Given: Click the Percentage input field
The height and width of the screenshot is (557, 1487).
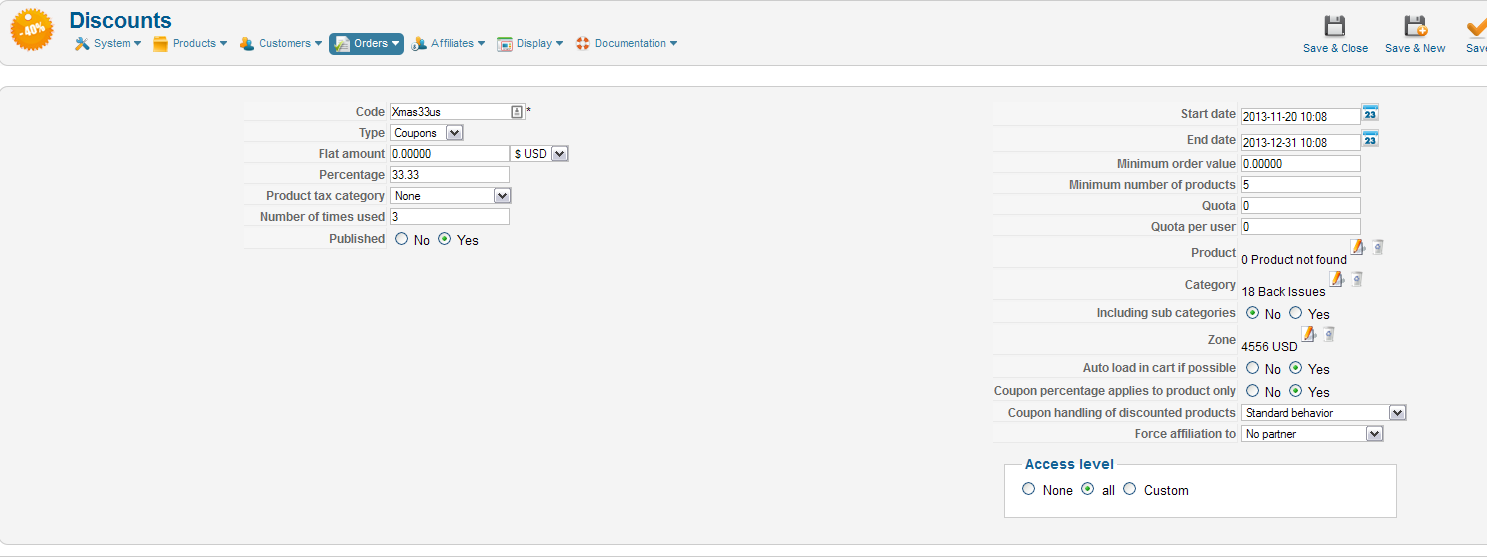Looking at the screenshot, I should (x=450, y=175).
